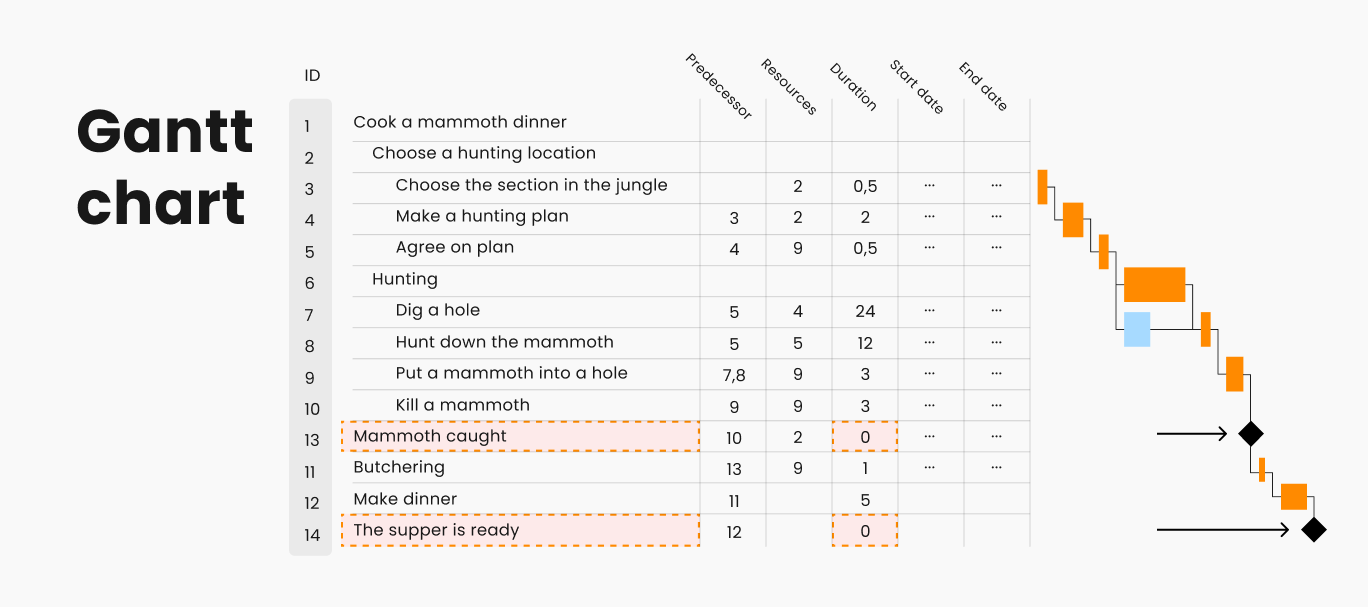This screenshot has height=607, width=1368.
Task: Click the Resources column header
Action: 788,87
